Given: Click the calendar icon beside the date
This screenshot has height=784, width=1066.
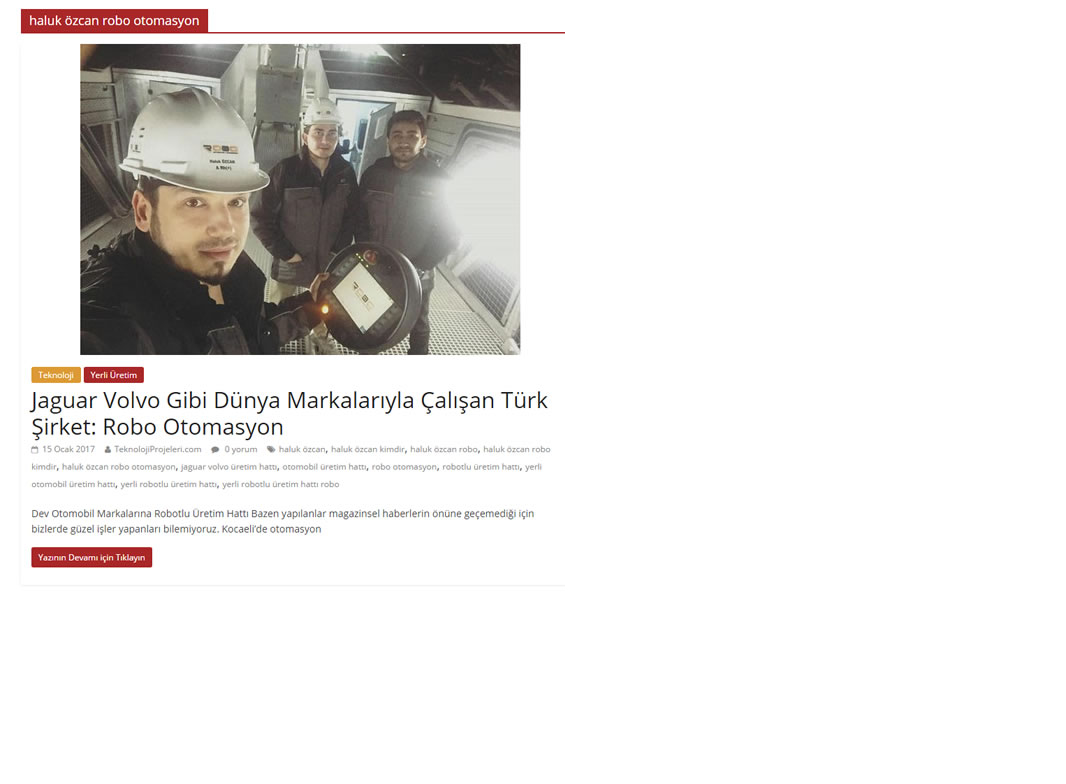Looking at the screenshot, I should point(35,449).
